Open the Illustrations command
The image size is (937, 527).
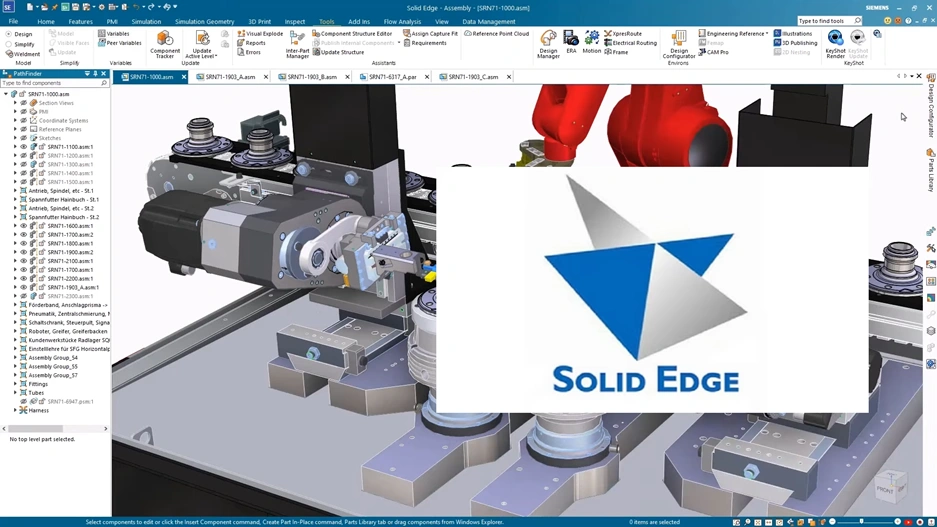(793, 33)
